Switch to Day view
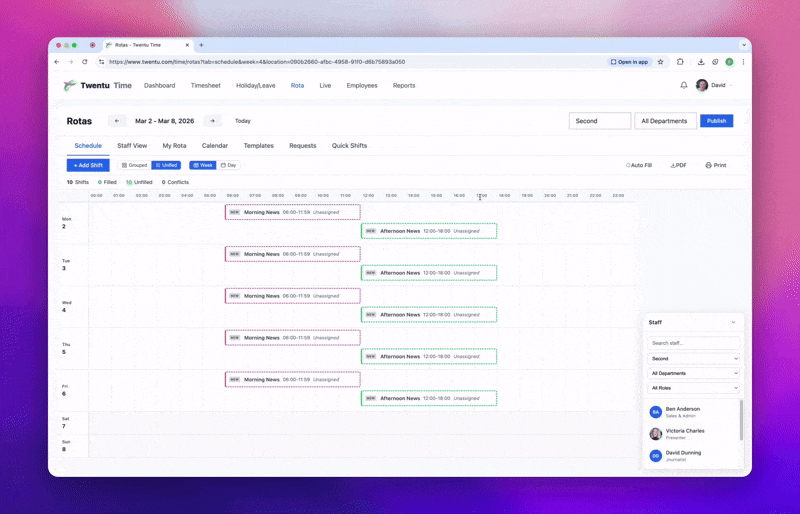800x514 pixels. (229, 165)
